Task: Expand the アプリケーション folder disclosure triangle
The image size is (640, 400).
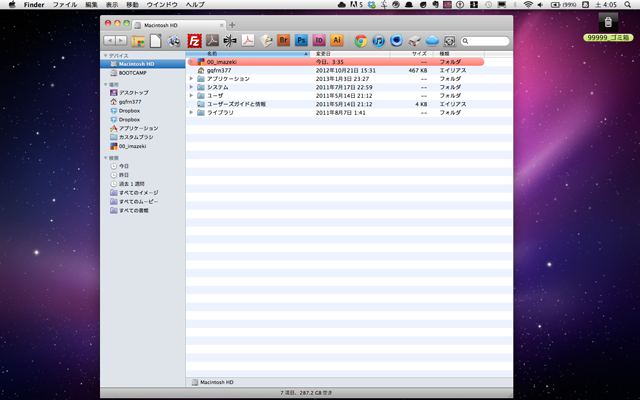Action: coord(191,79)
